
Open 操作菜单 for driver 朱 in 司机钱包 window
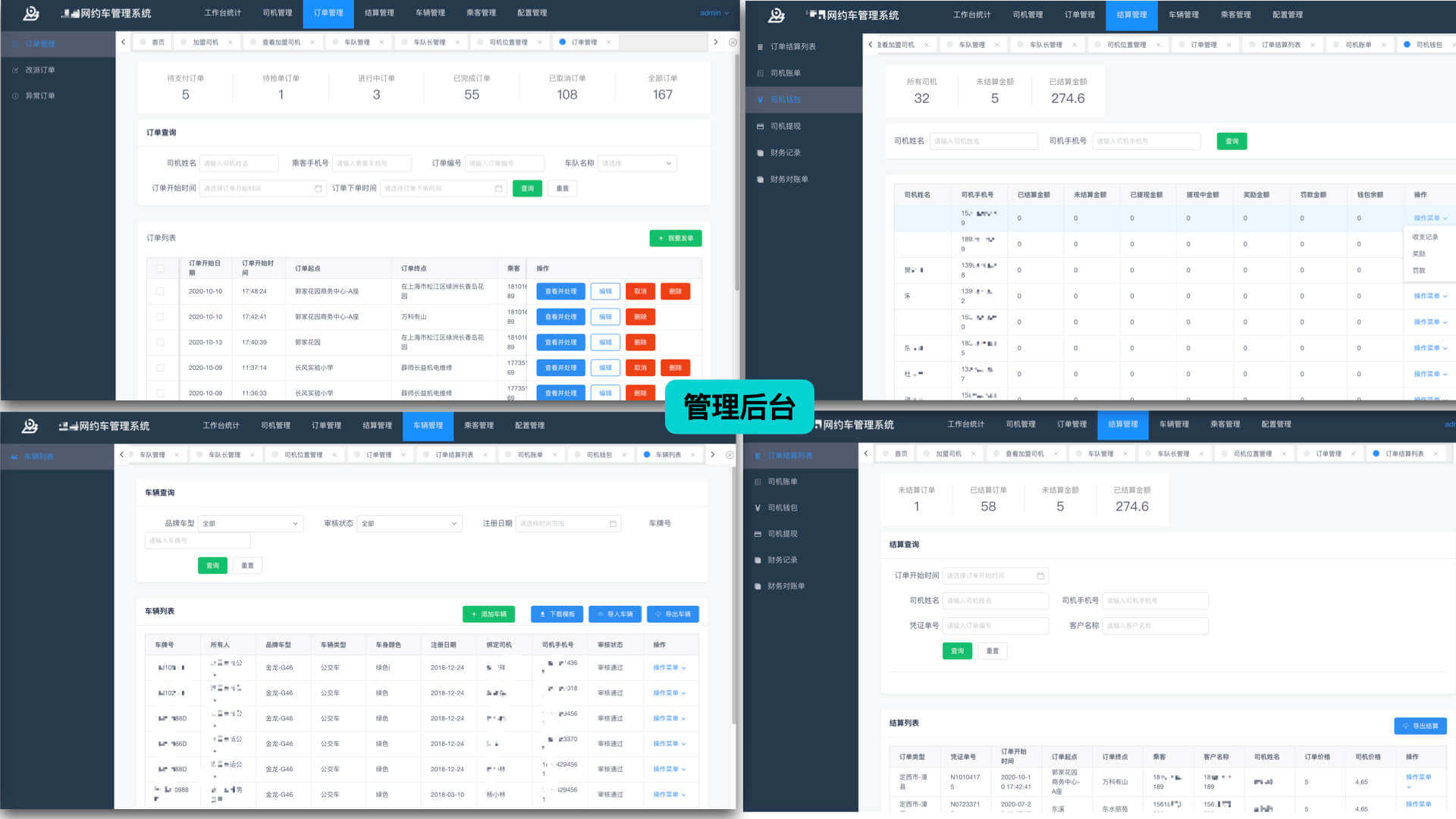coord(1430,296)
